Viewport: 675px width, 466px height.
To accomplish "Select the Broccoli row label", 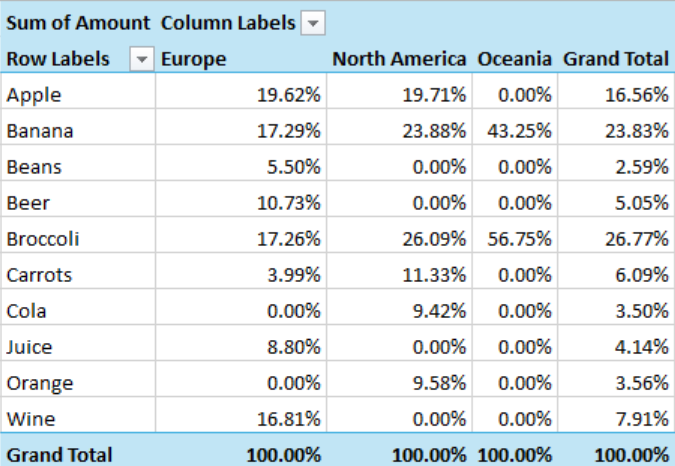I will click(42, 240).
